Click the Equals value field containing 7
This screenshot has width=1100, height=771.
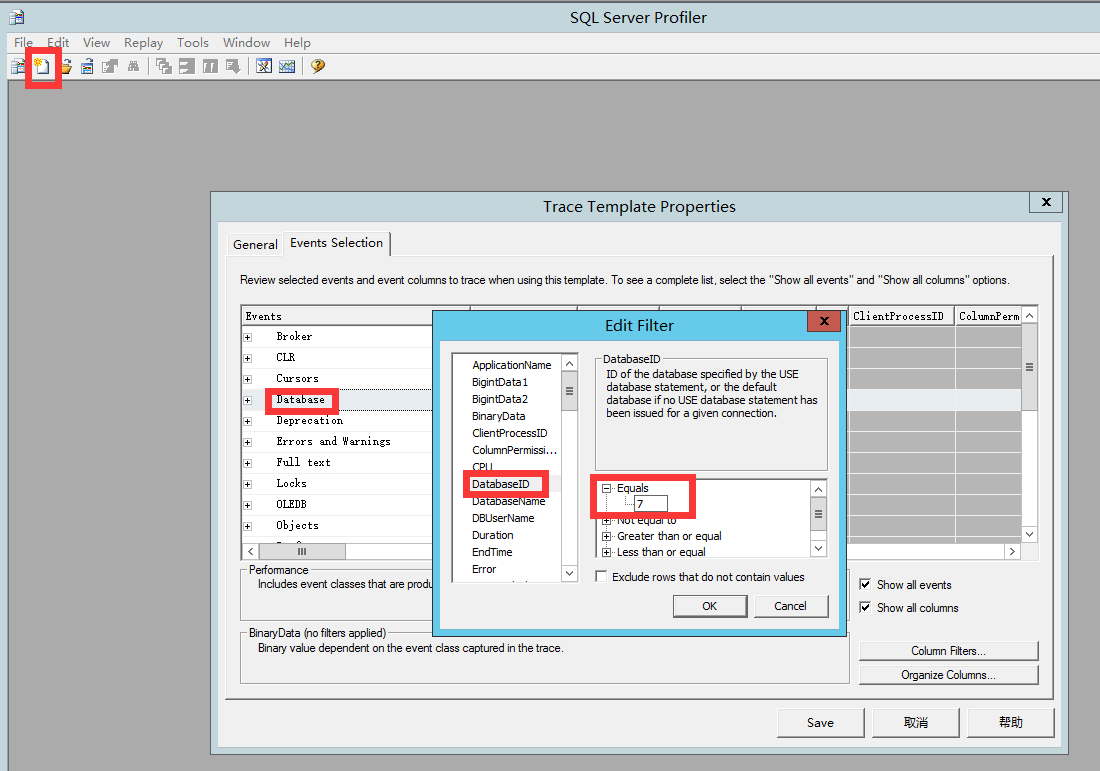[x=651, y=504]
